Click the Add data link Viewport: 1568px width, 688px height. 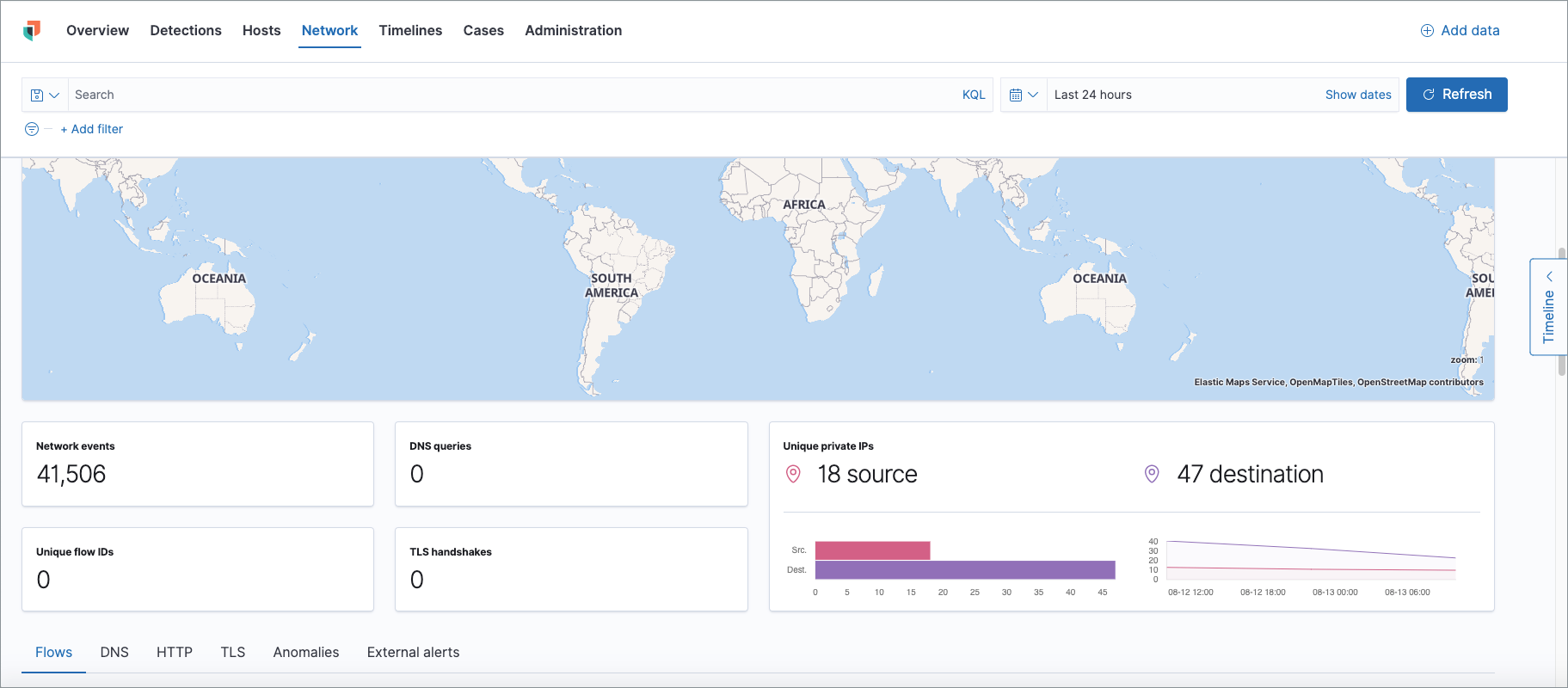pos(1460,31)
